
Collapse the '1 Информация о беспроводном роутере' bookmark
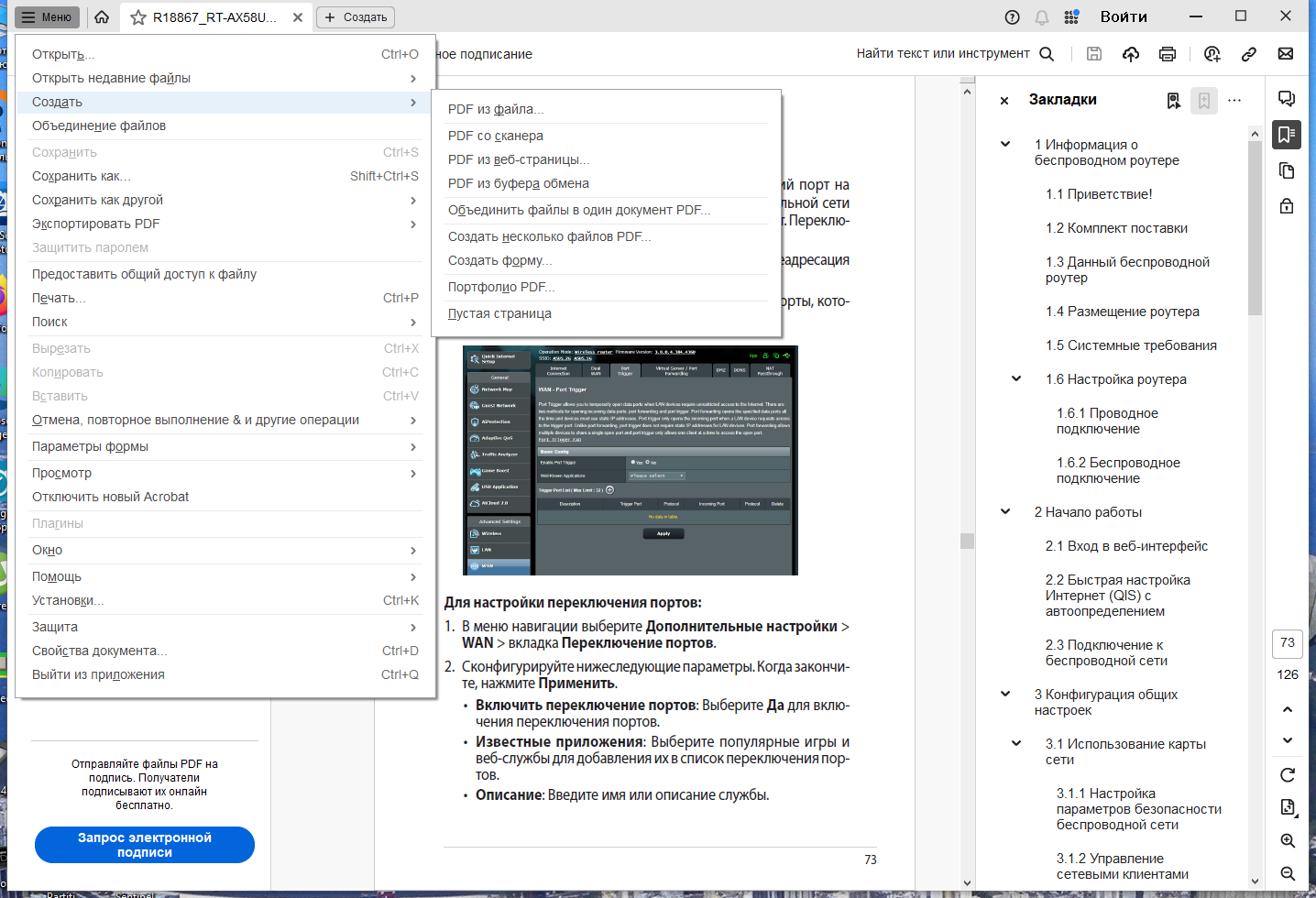[x=1005, y=144]
